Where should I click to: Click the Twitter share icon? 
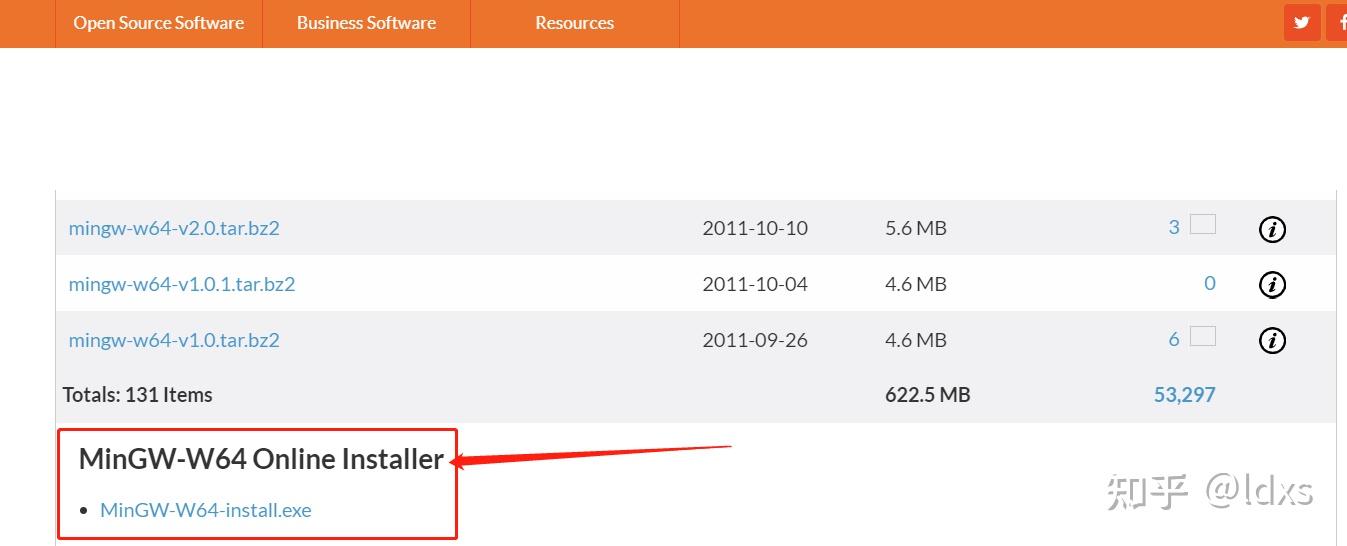tap(1302, 22)
